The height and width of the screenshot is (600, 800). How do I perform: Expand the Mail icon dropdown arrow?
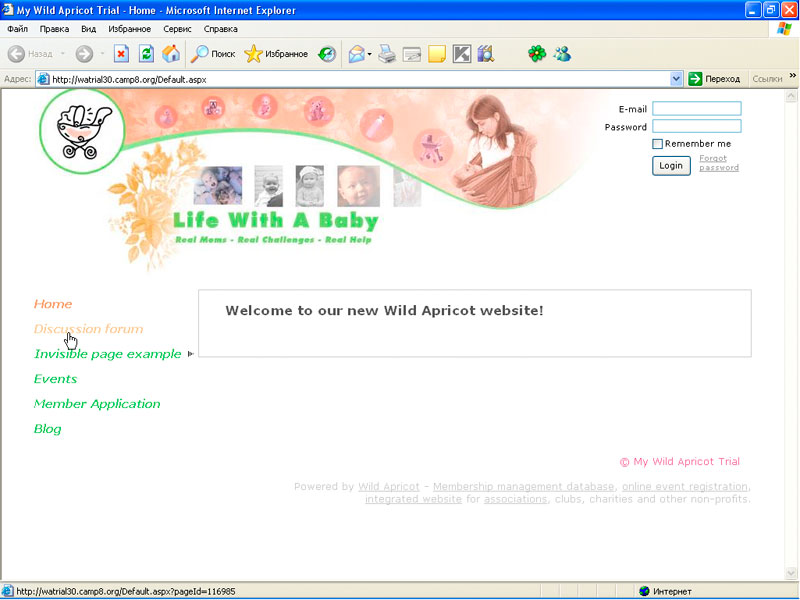[369, 54]
